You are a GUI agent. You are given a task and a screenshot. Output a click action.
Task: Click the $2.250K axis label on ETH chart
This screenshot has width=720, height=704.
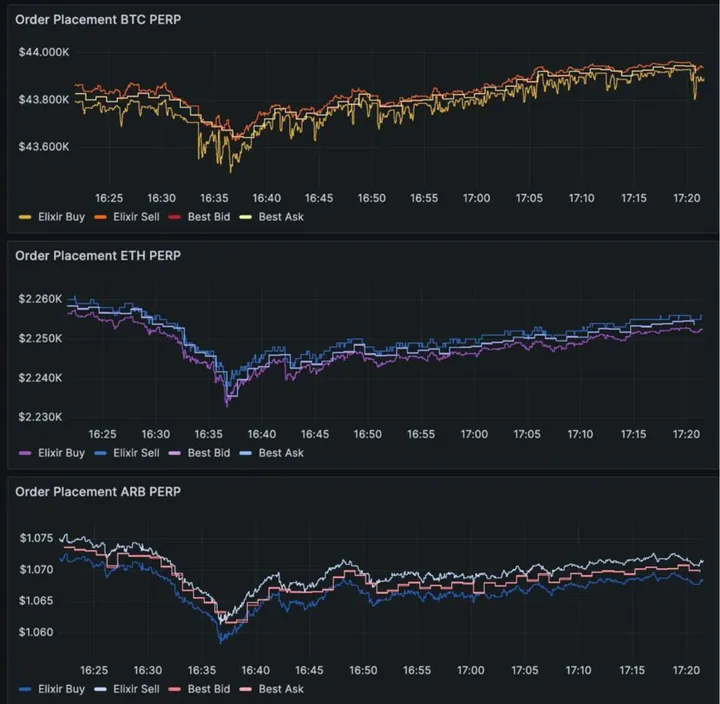[40, 339]
